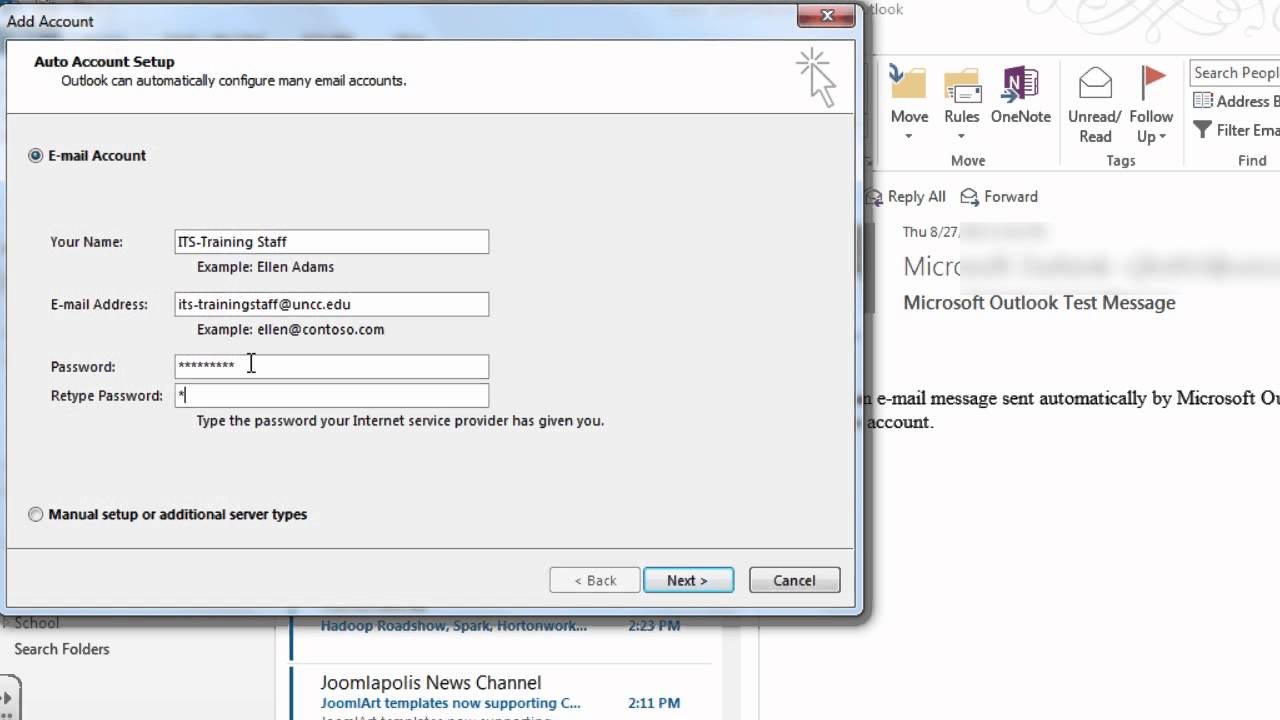Image resolution: width=1280 pixels, height=720 pixels.
Task: Click the disabled Back button
Action: coord(595,581)
